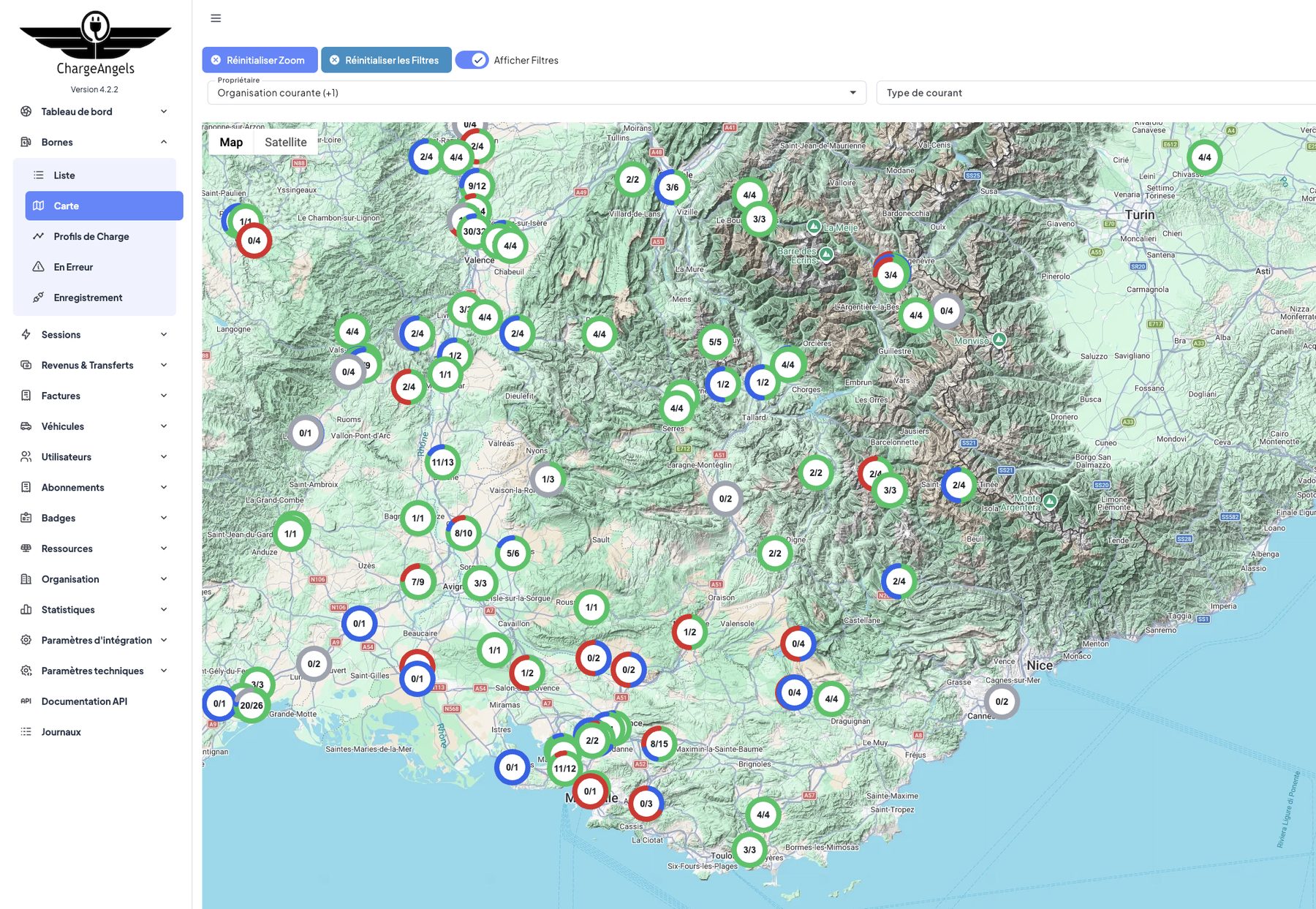Open Ressources menu entry
Image resolution: width=1316 pixels, height=909 pixels.
95,548
